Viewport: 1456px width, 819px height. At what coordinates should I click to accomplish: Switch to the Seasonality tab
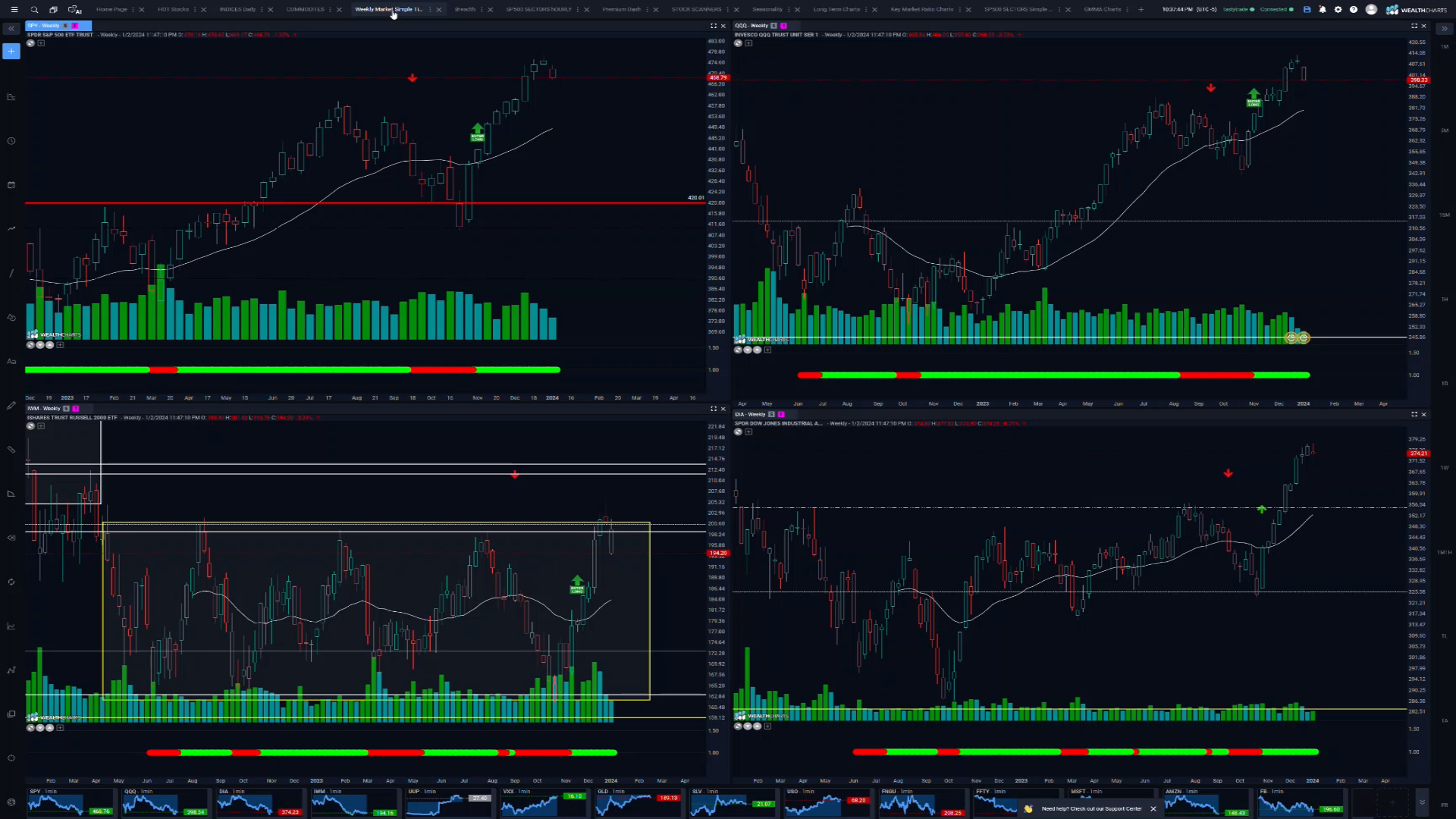(767, 10)
